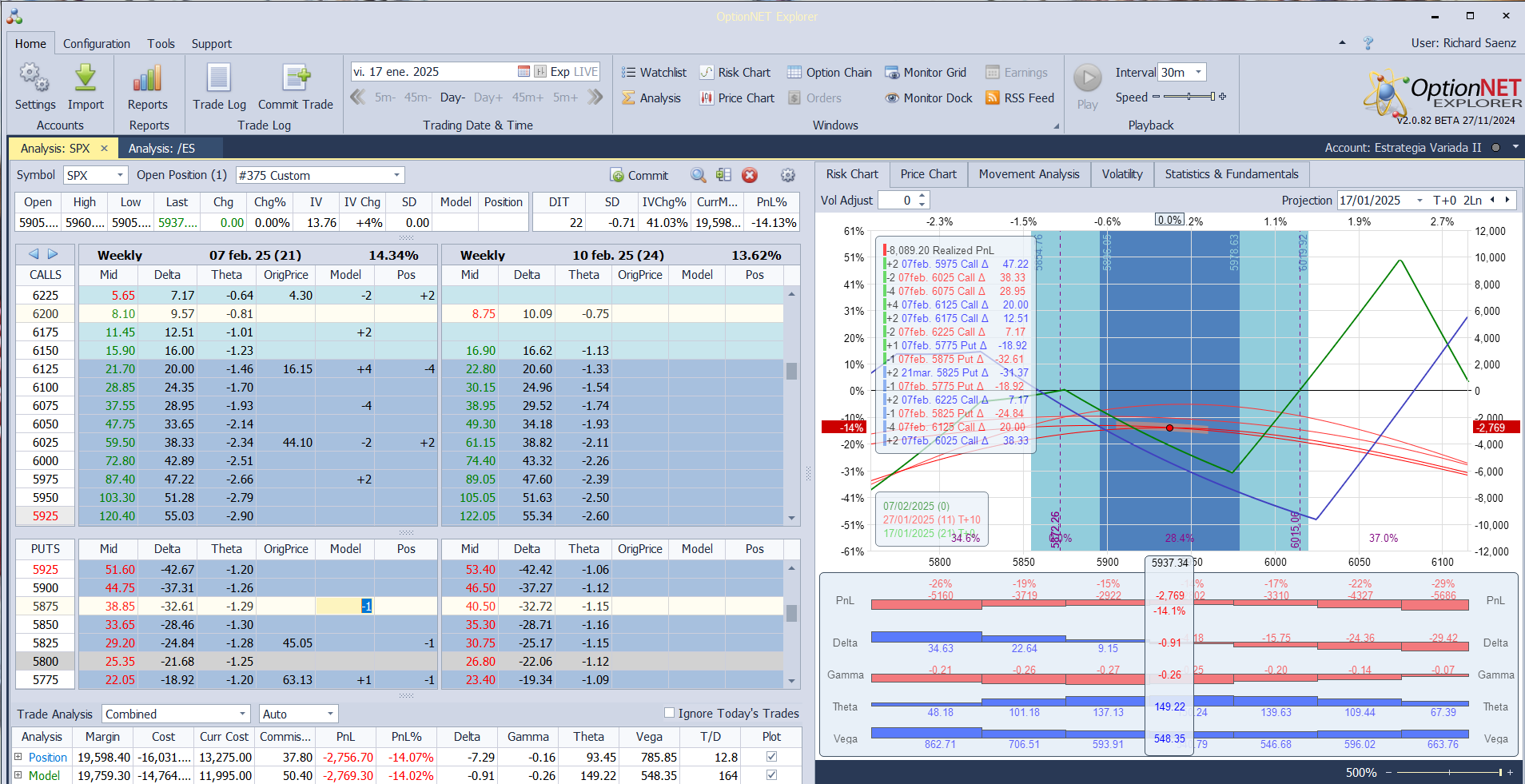Uncheck the Plot checkbox for the Model row
Screen dimensions: 1525x784
pyautogui.click(x=771, y=774)
